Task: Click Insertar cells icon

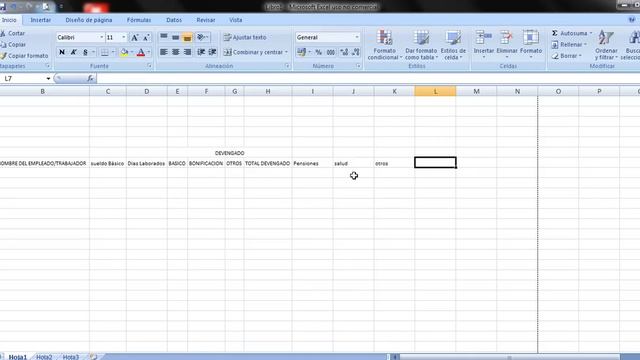Action: pos(484,38)
